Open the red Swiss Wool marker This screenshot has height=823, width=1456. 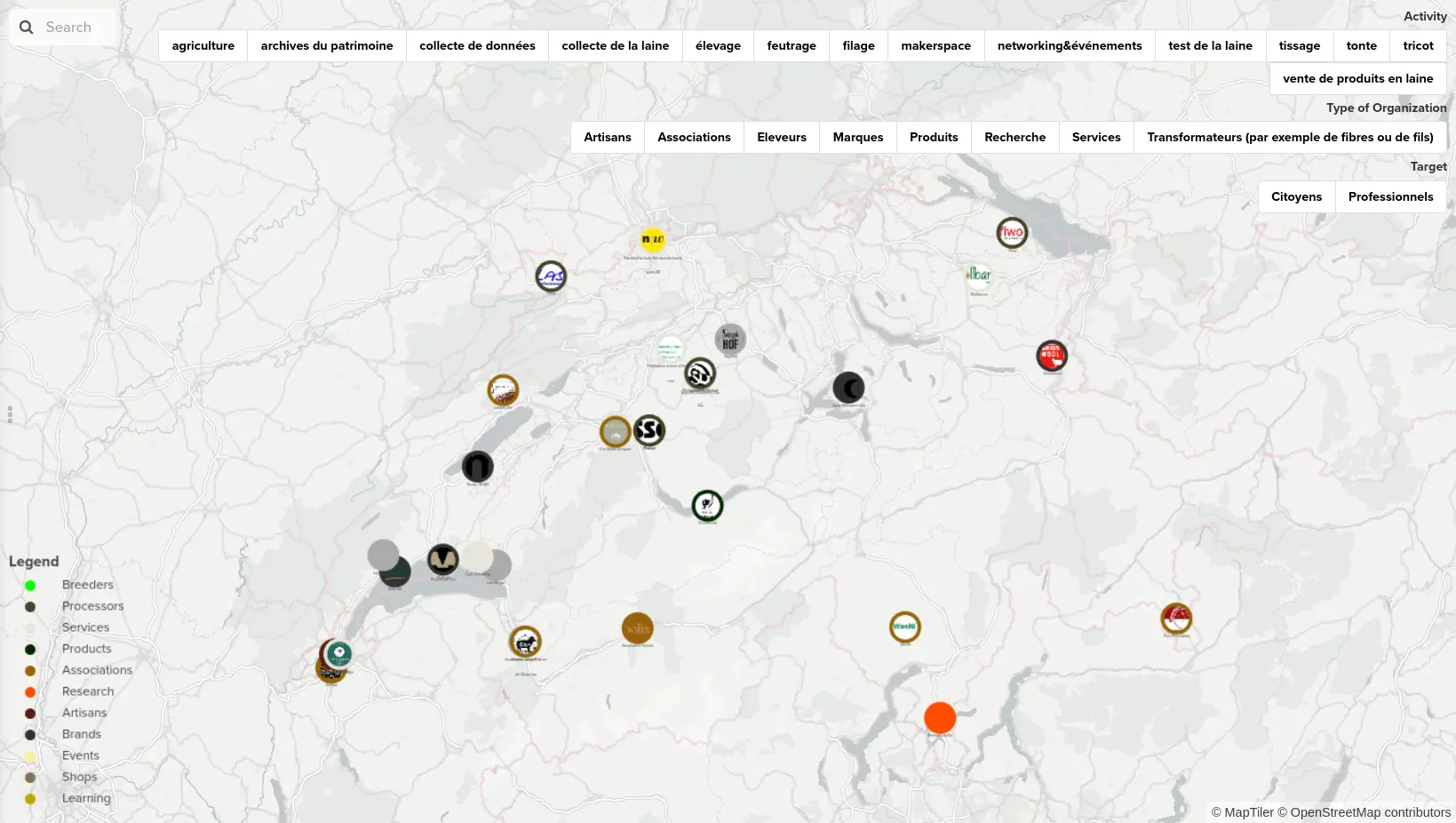coord(1052,356)
